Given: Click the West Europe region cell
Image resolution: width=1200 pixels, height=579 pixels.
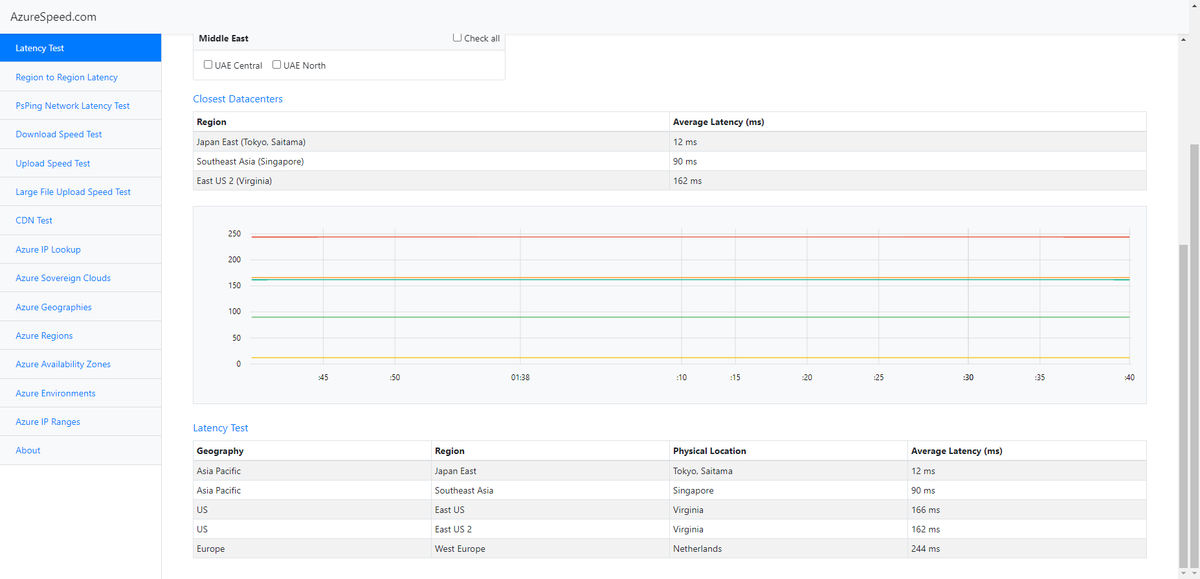Looking at the screenshot, I should [x=550, y=548].
